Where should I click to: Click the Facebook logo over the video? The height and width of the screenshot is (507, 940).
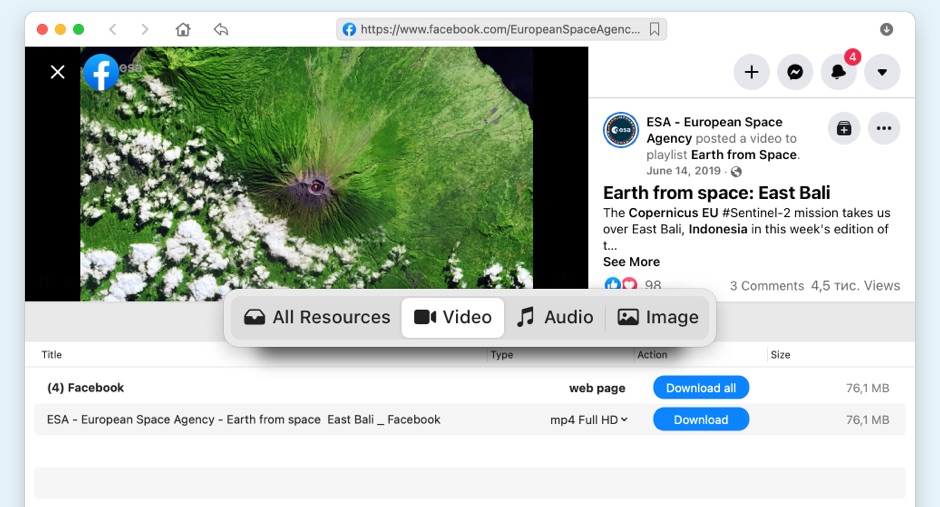click(101, 72)
